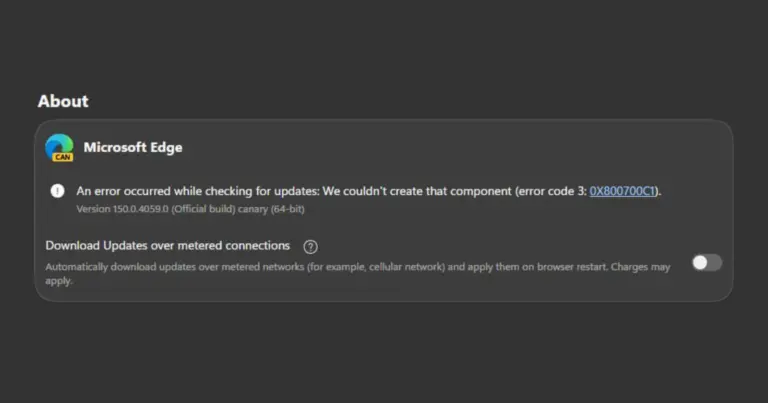The width and height of the screenshot is (768, 403).
Task: Toggle Download Updates over metered connections switch
Action: 707,263
